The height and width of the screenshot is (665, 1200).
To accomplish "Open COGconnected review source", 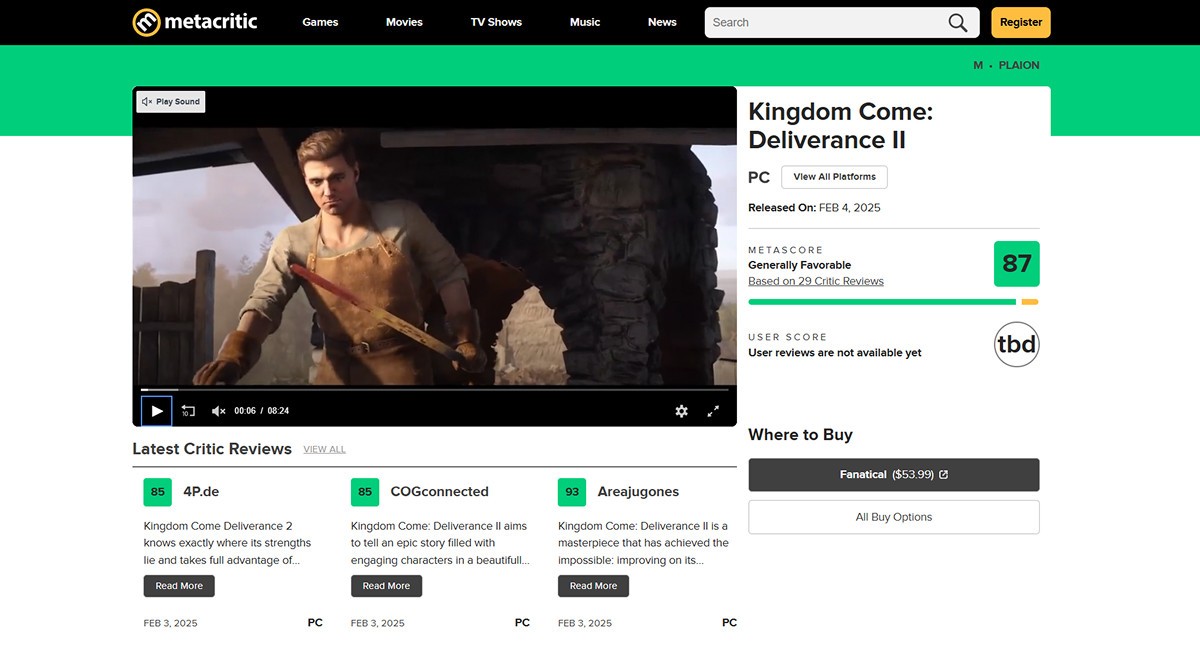I will [439, 492].
